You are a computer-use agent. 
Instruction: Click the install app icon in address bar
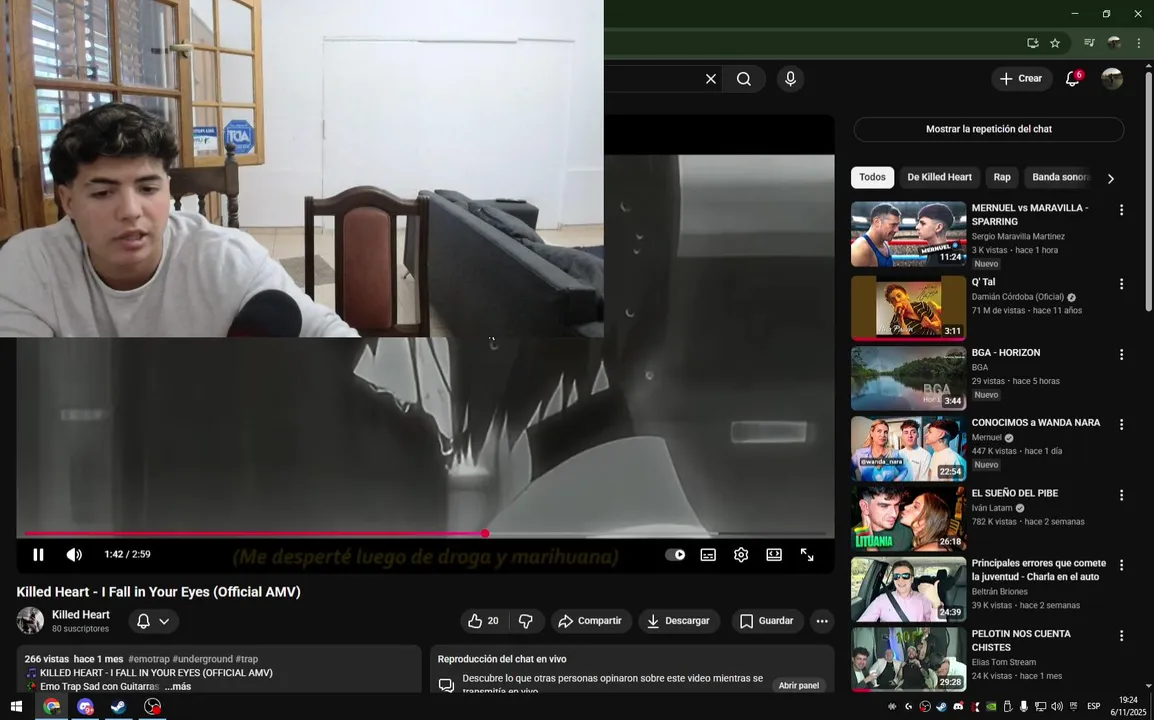coord(1033,43)
